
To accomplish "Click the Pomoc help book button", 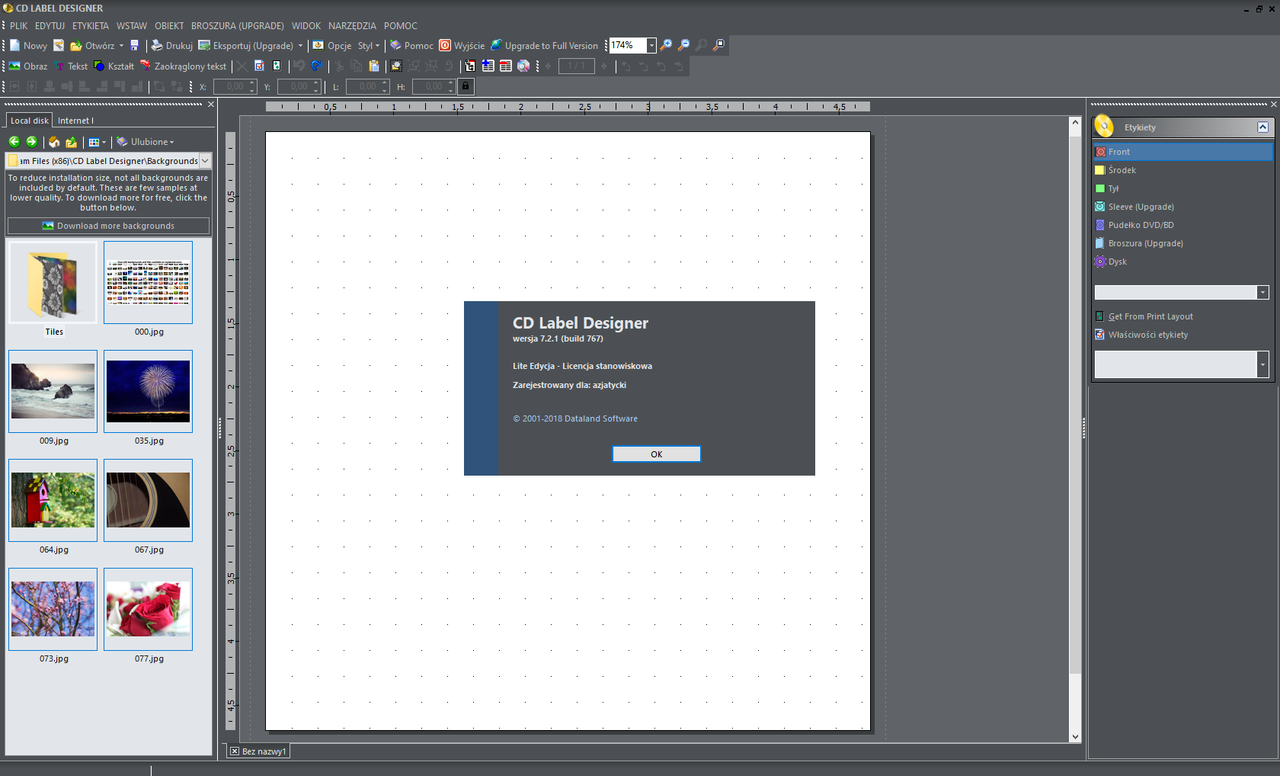I will (x=411, y=45).
